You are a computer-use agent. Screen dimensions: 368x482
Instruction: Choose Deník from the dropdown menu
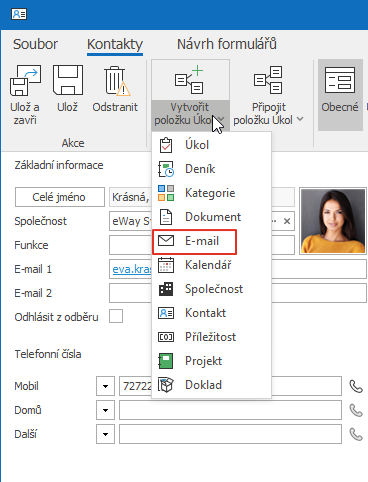coord(212,169)
